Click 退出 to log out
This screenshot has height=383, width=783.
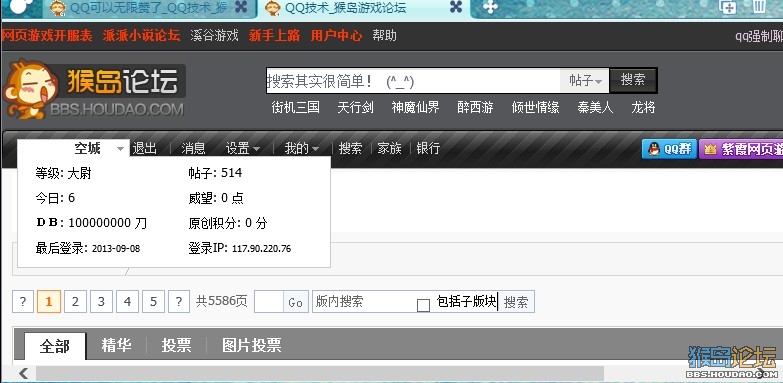click(x=144, y=148)
